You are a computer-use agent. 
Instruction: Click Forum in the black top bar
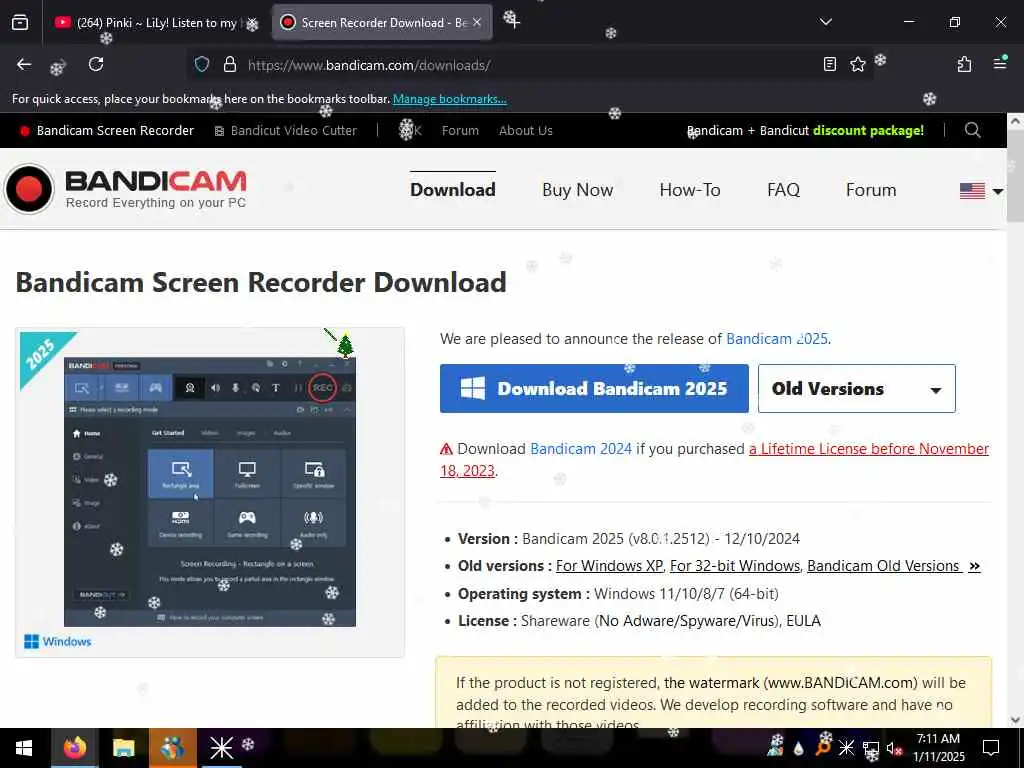click(x=460, y=131)
